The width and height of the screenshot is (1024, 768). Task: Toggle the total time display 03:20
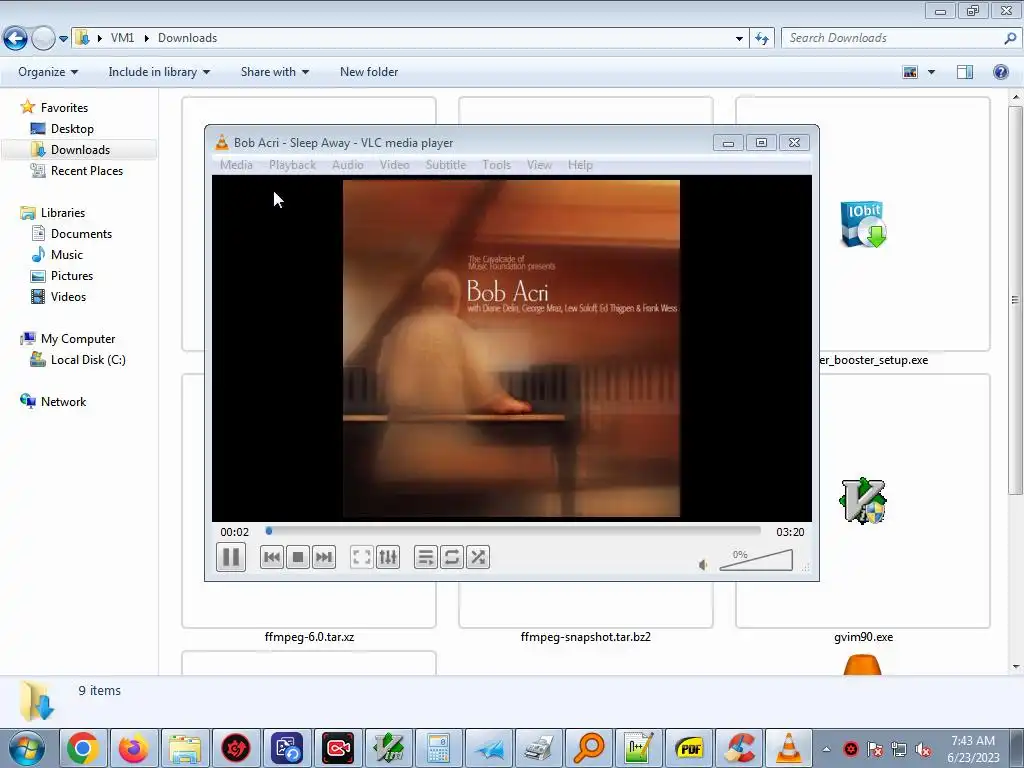(790, 532)
